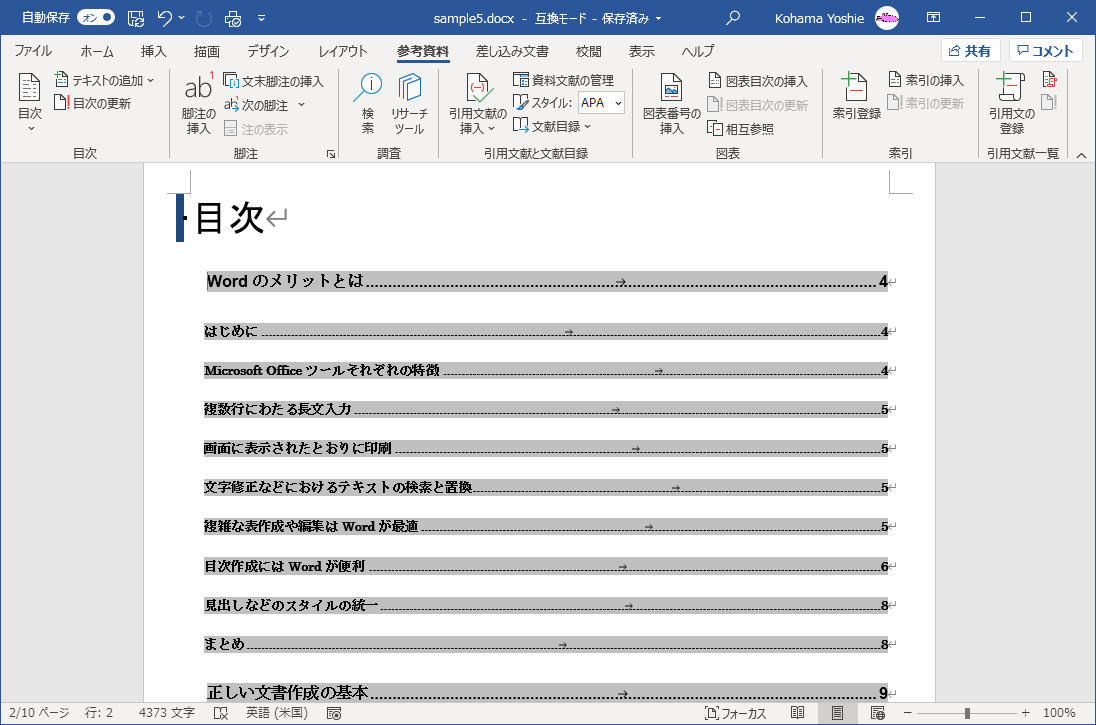
Task: Click the Save icon in title bar
Action: [136, 18]
